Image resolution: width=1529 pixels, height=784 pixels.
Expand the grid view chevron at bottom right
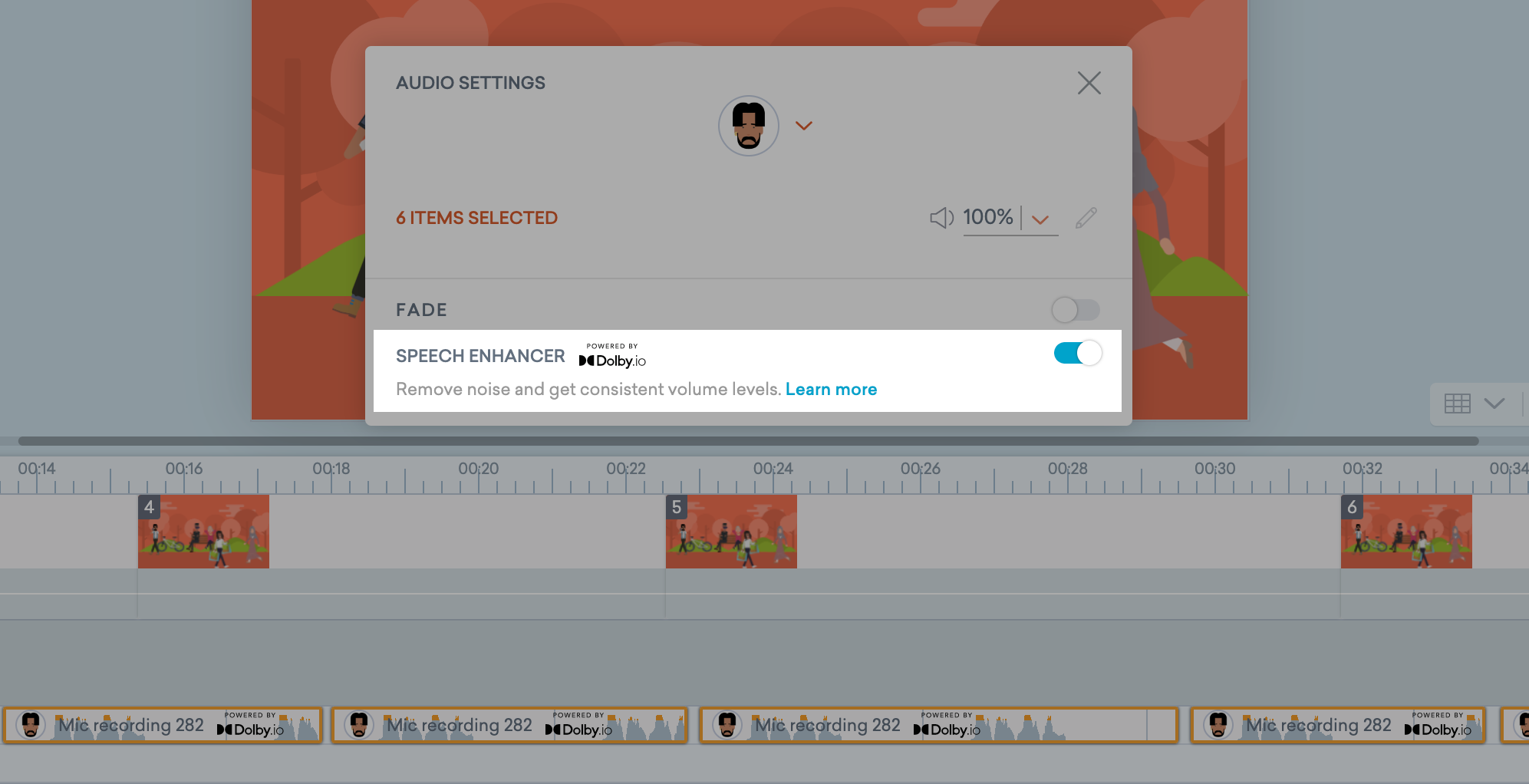1493,403
